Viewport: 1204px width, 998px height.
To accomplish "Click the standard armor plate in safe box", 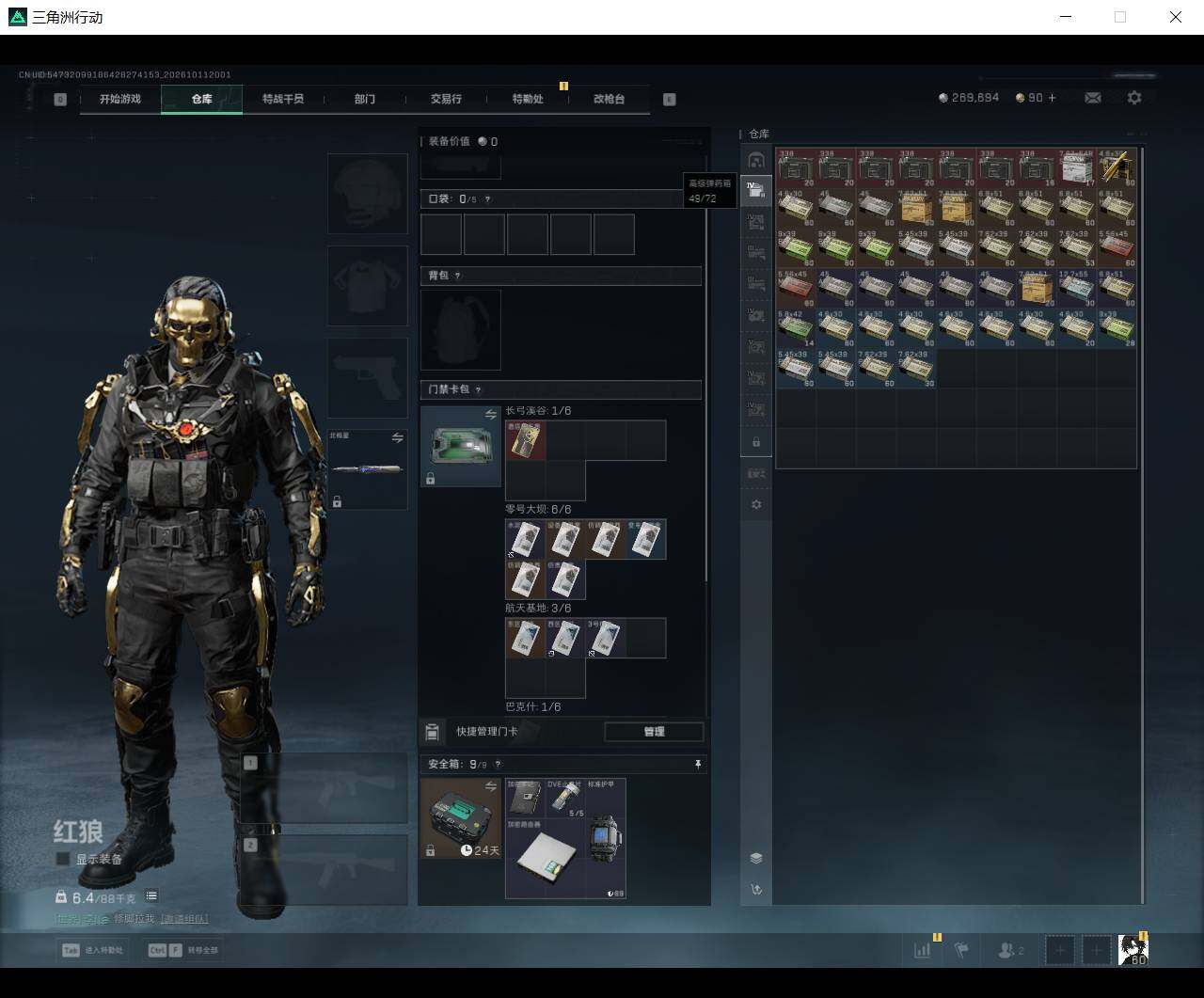I will pyautogui.click(x=606, y=838).
